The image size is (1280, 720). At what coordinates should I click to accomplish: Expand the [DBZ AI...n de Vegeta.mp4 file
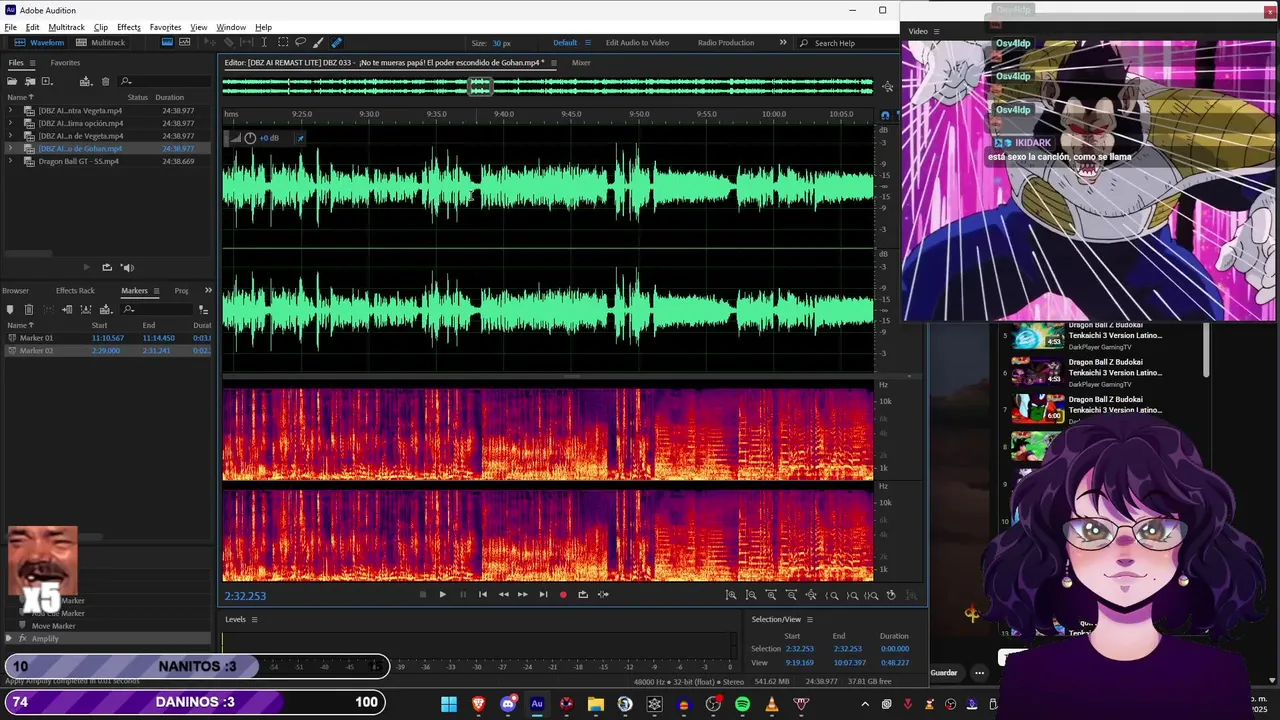(10, 136)
